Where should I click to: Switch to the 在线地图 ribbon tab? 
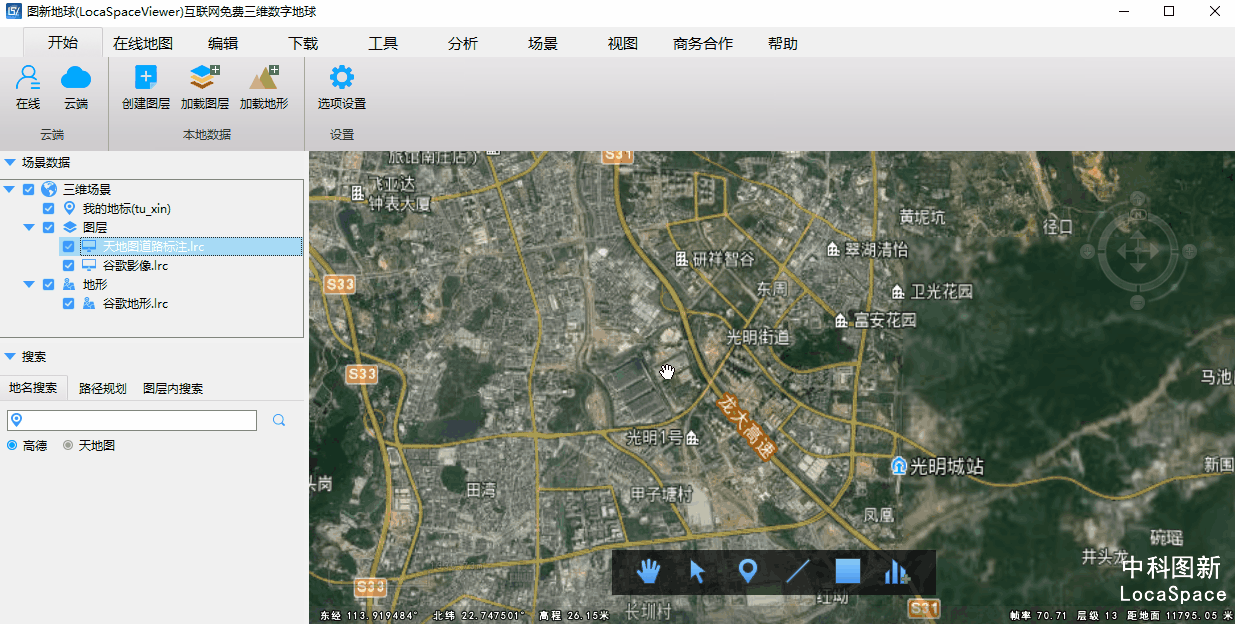(143, 44)
